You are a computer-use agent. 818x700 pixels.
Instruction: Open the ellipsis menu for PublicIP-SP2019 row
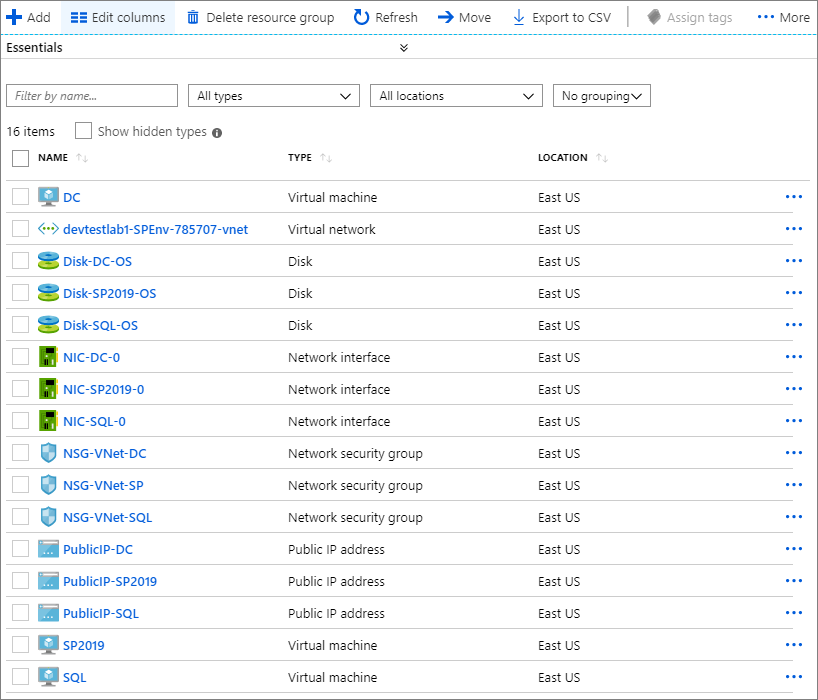click(793, 581)
